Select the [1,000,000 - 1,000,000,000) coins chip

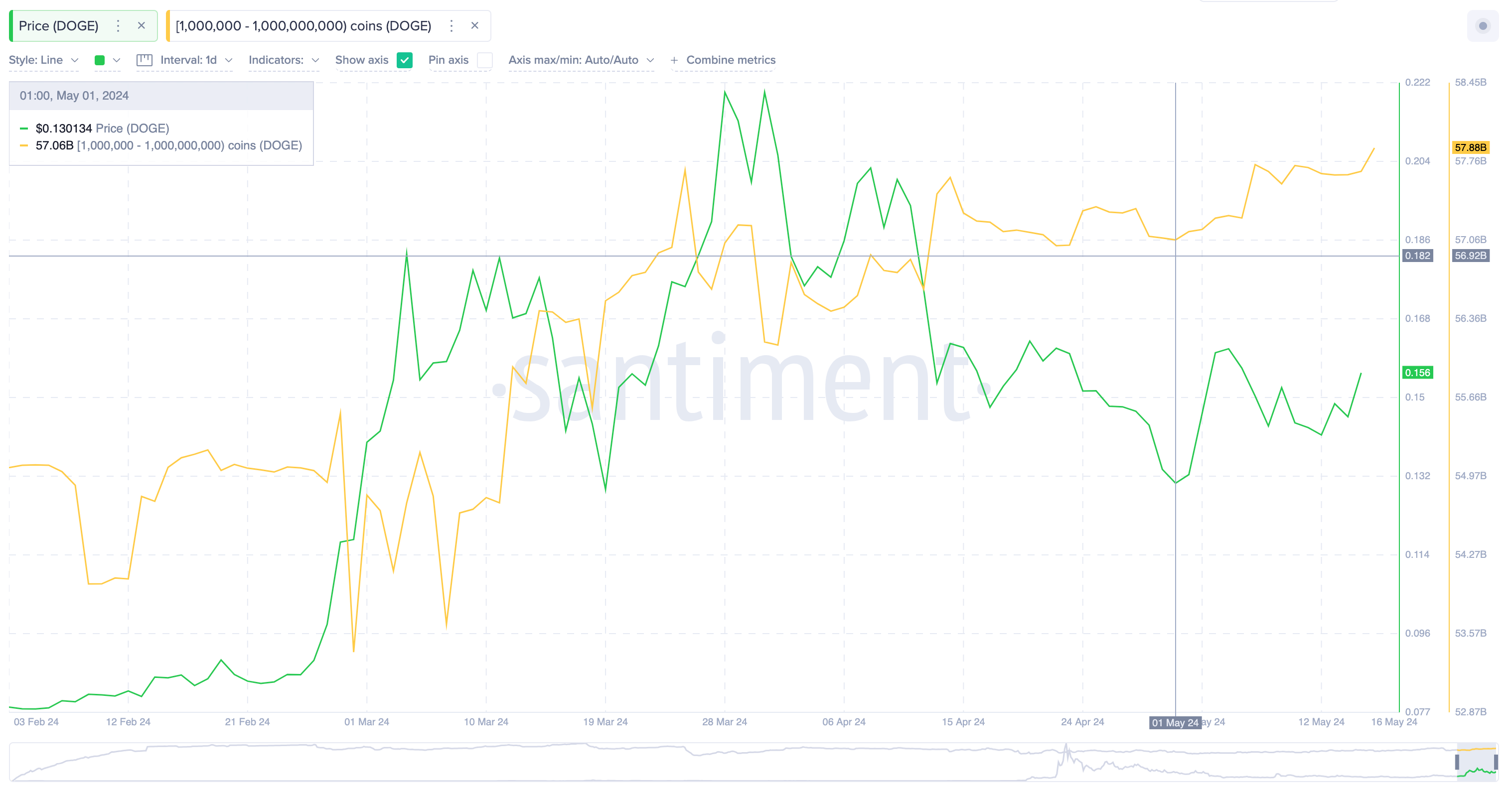(x=303, y=26)
